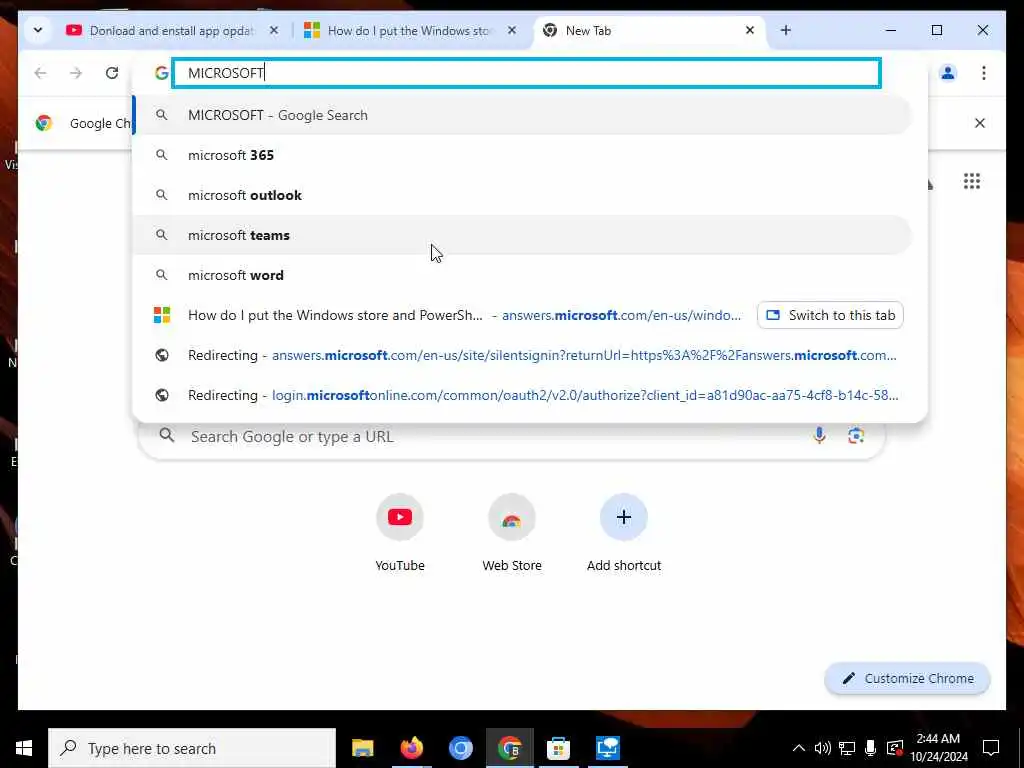This screenshot has width=1024, height=768.
Task: Open the Web Store shortcut
Action: (512, 532)
